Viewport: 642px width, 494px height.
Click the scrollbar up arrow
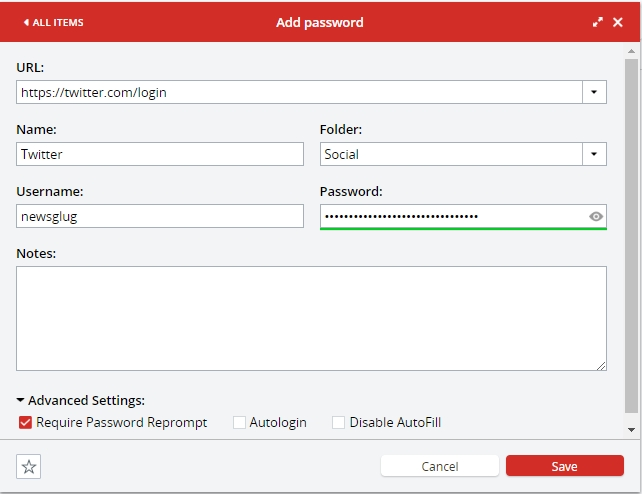coord(631,51)
